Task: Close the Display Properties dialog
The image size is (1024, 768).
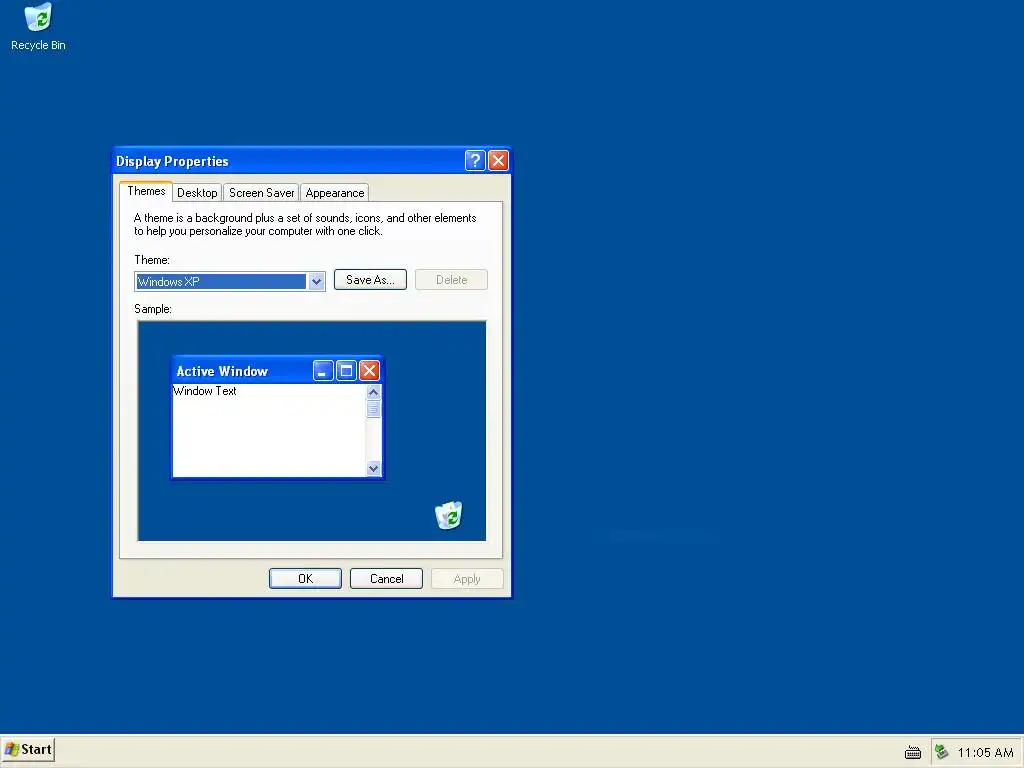Action: (x=498, y=161)
